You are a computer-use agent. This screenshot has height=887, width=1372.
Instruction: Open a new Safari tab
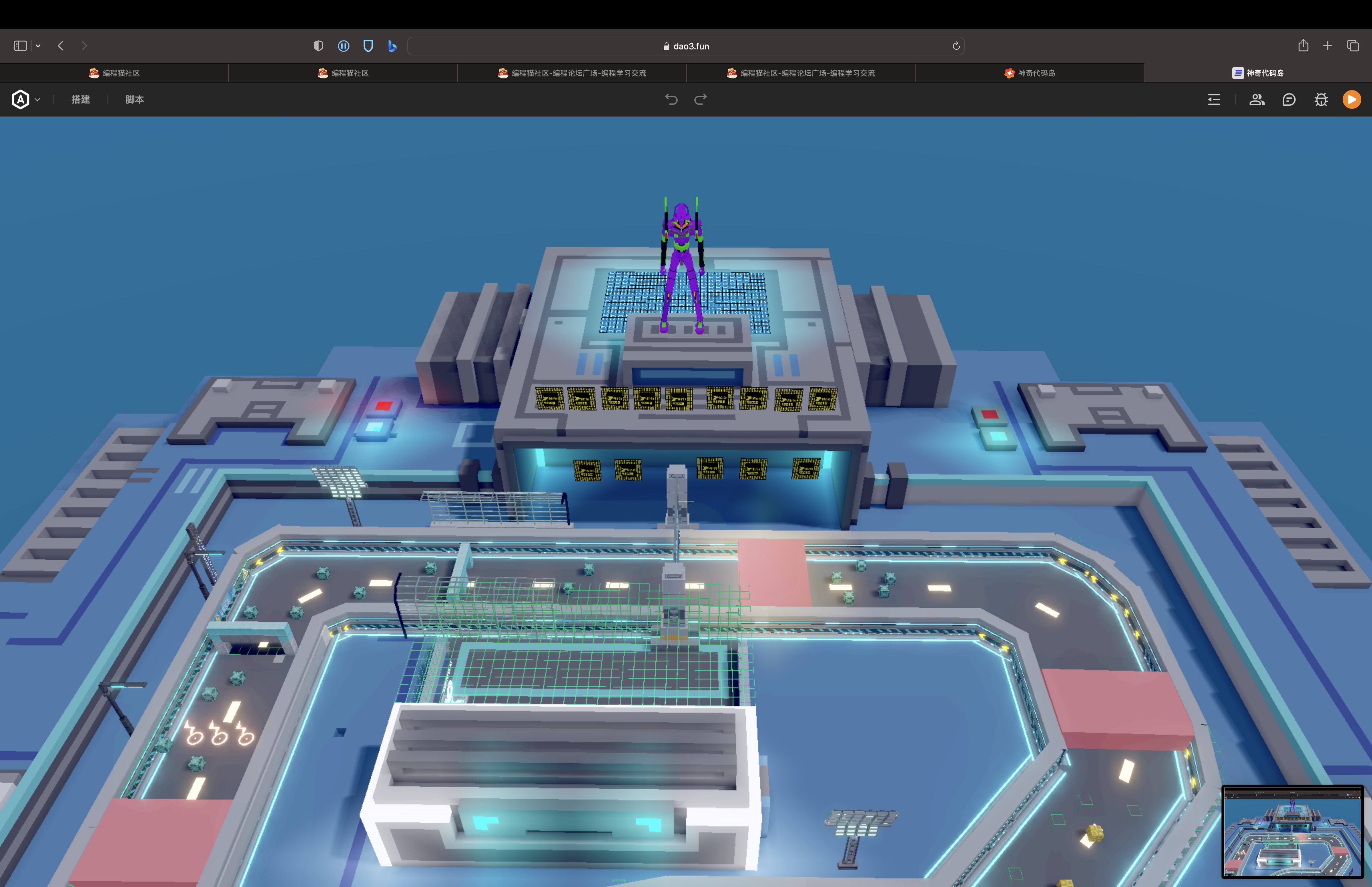pyautogui.click(x=1328, y=45)
